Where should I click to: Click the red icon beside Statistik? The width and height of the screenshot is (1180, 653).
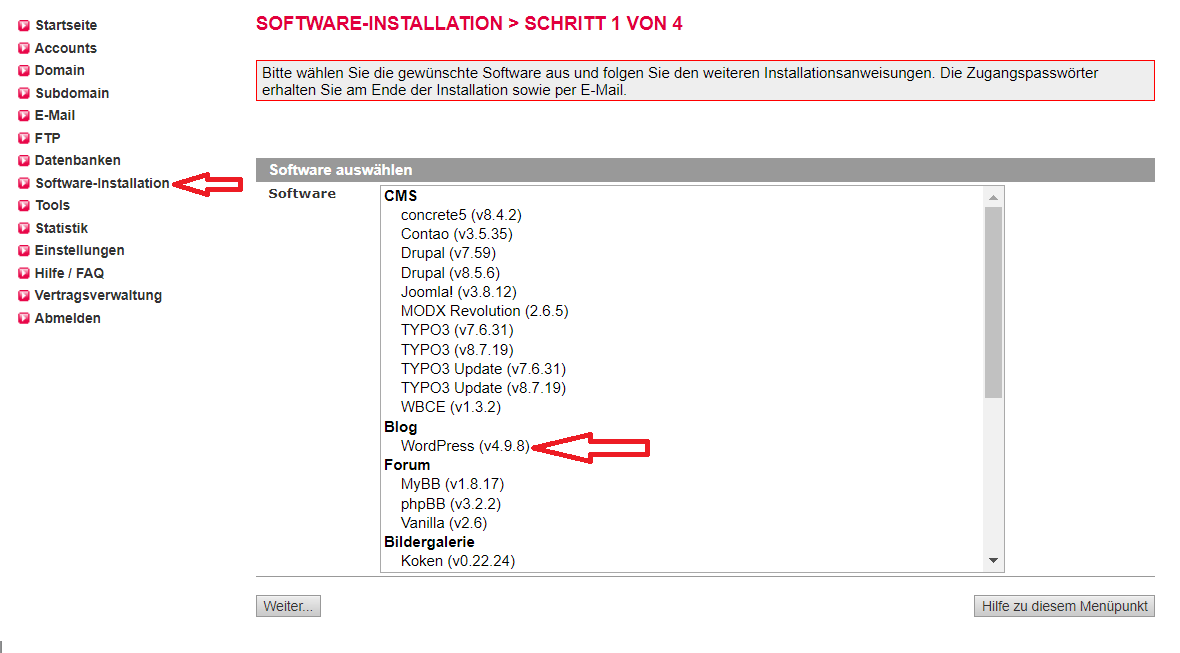point(24,228)
